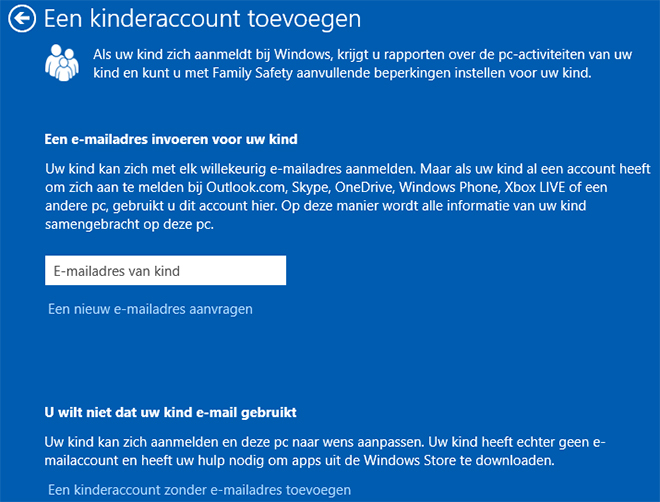Click the text 'Uw kind kan zich met elk willekeurig'
660x502 pixels.
(x=155, y=169)
